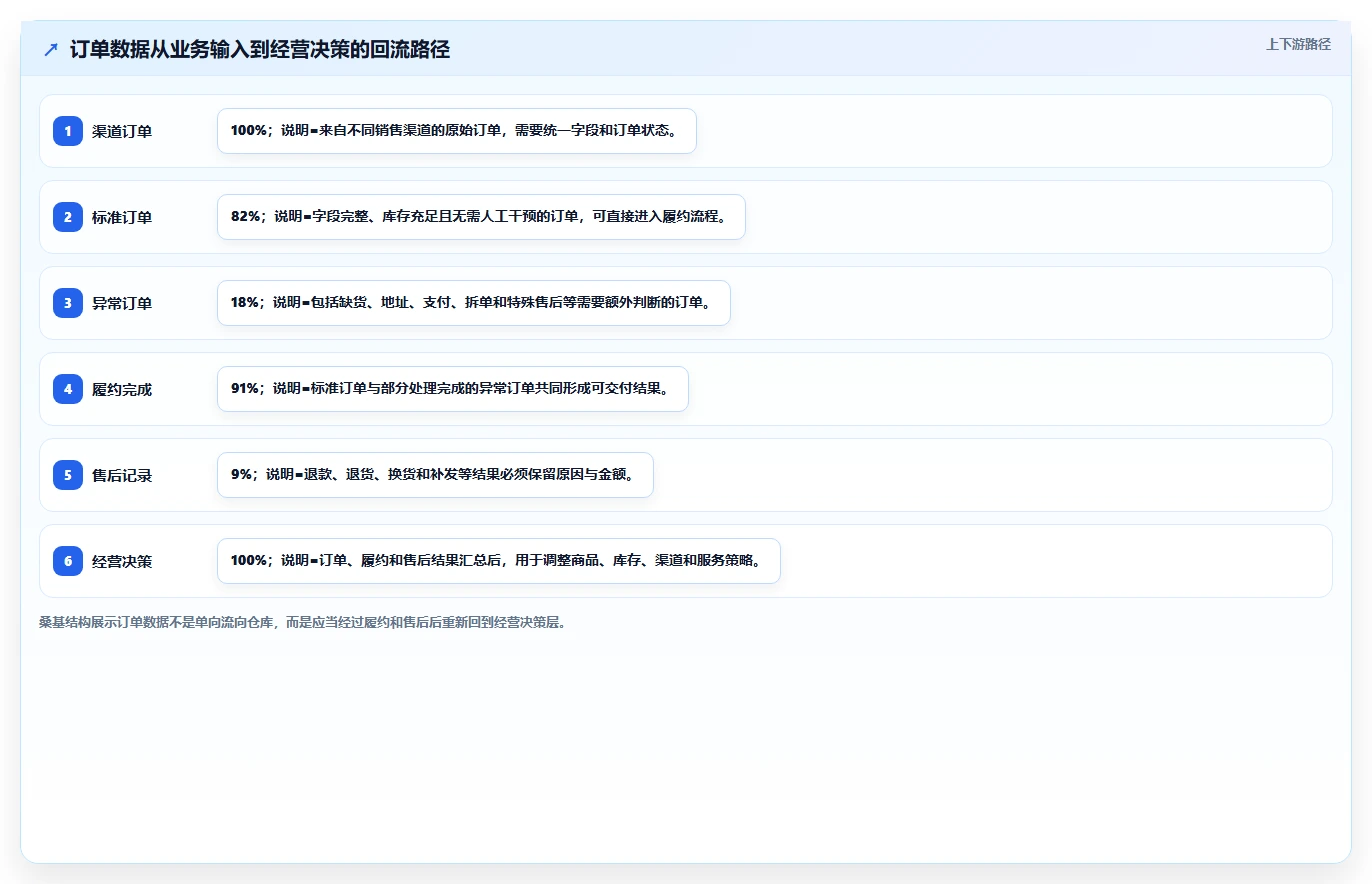This screenshot has height=884, width=1372.
Task: Click the step number 4 badge
Action: tap(68, 389)
